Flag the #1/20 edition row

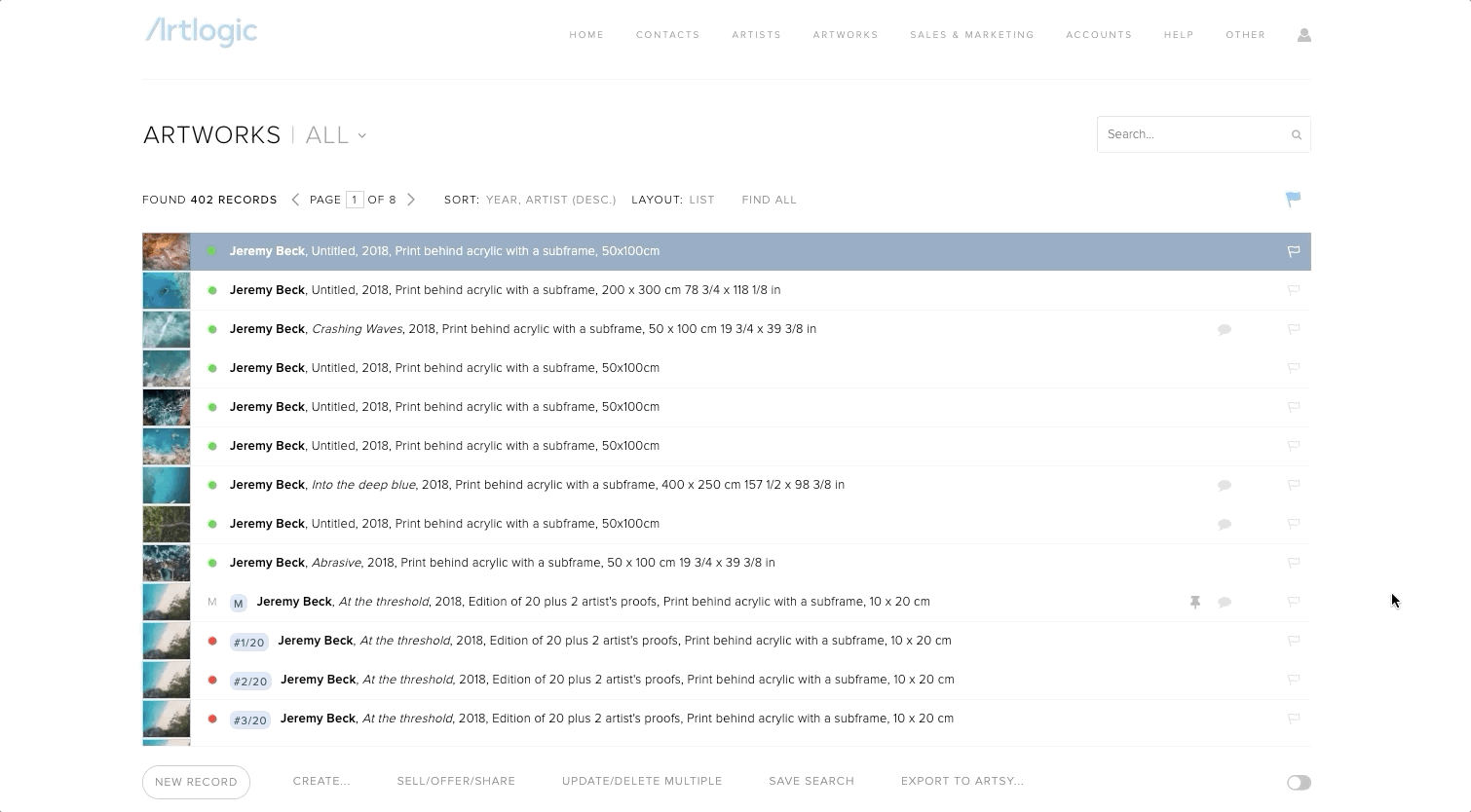point(1294,641)
